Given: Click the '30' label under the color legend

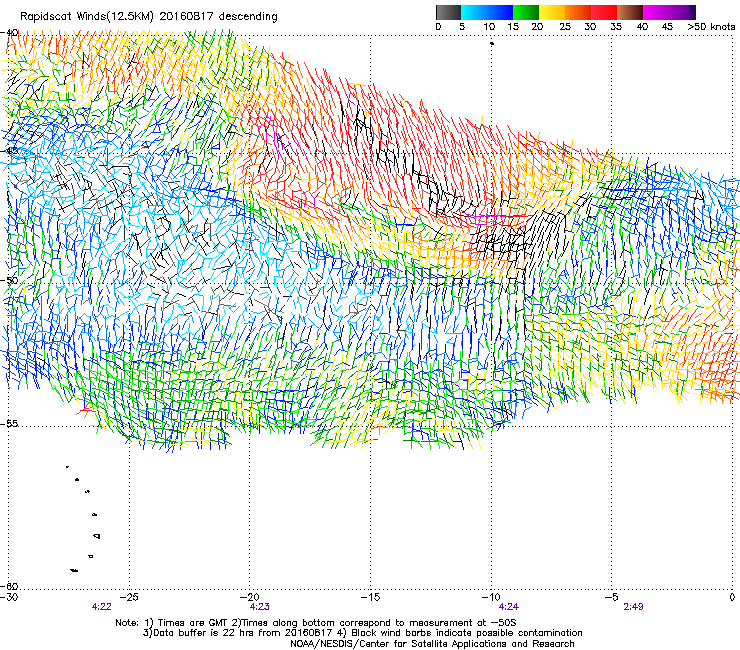Looking at the screenshot, I should click(x=590, y=27).
